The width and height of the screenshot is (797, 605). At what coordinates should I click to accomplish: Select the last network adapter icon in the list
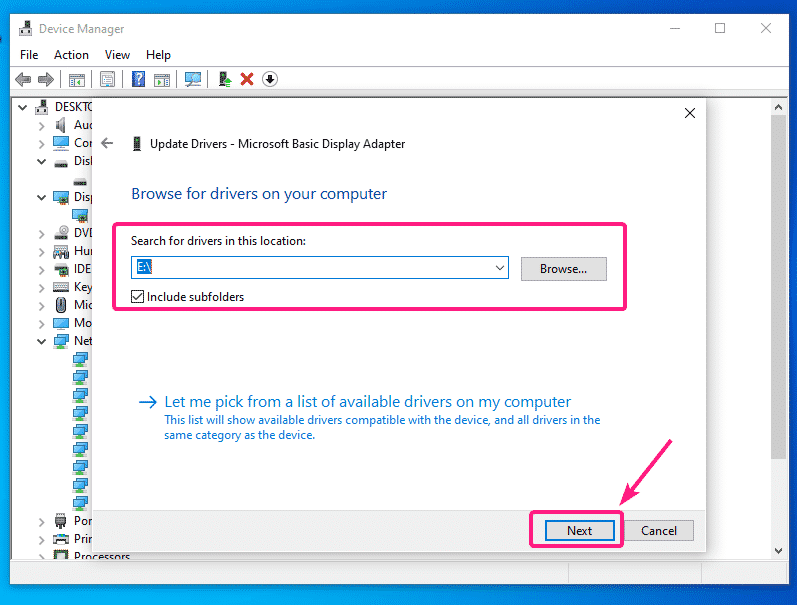[80, 503]
